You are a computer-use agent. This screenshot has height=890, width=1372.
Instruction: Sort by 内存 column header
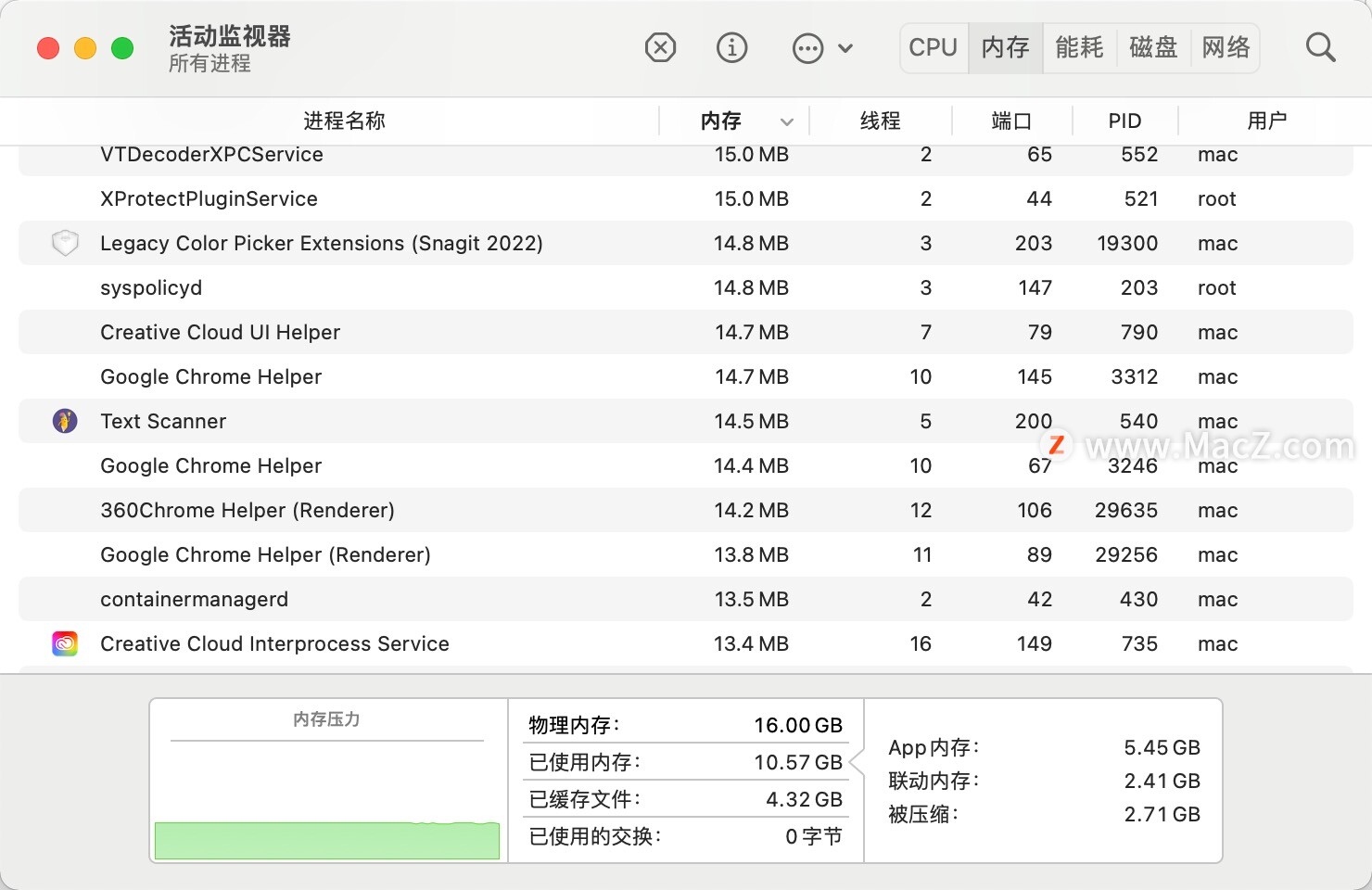[720, 121]
